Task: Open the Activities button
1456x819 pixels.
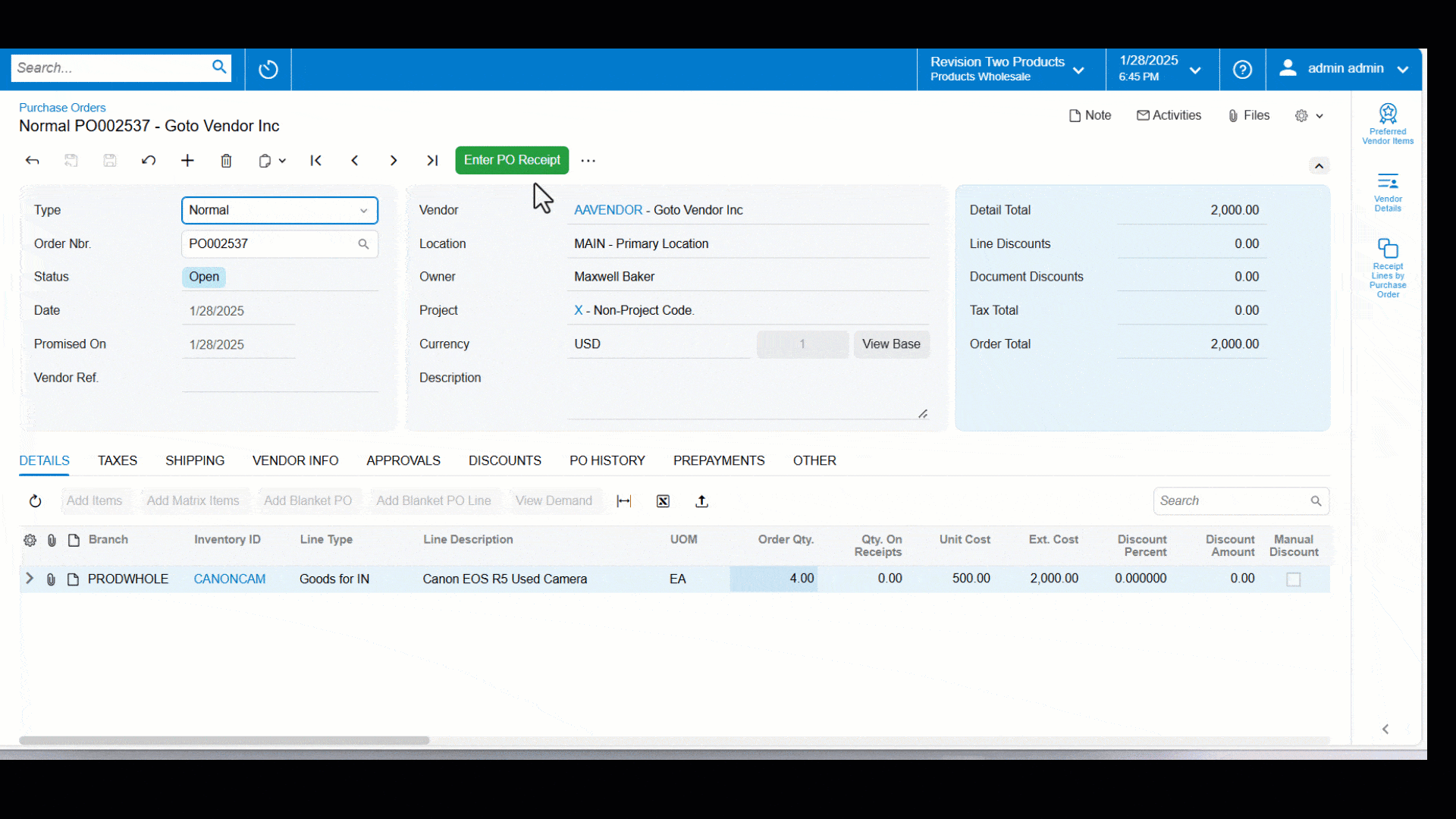Action: pos(1169,116)
